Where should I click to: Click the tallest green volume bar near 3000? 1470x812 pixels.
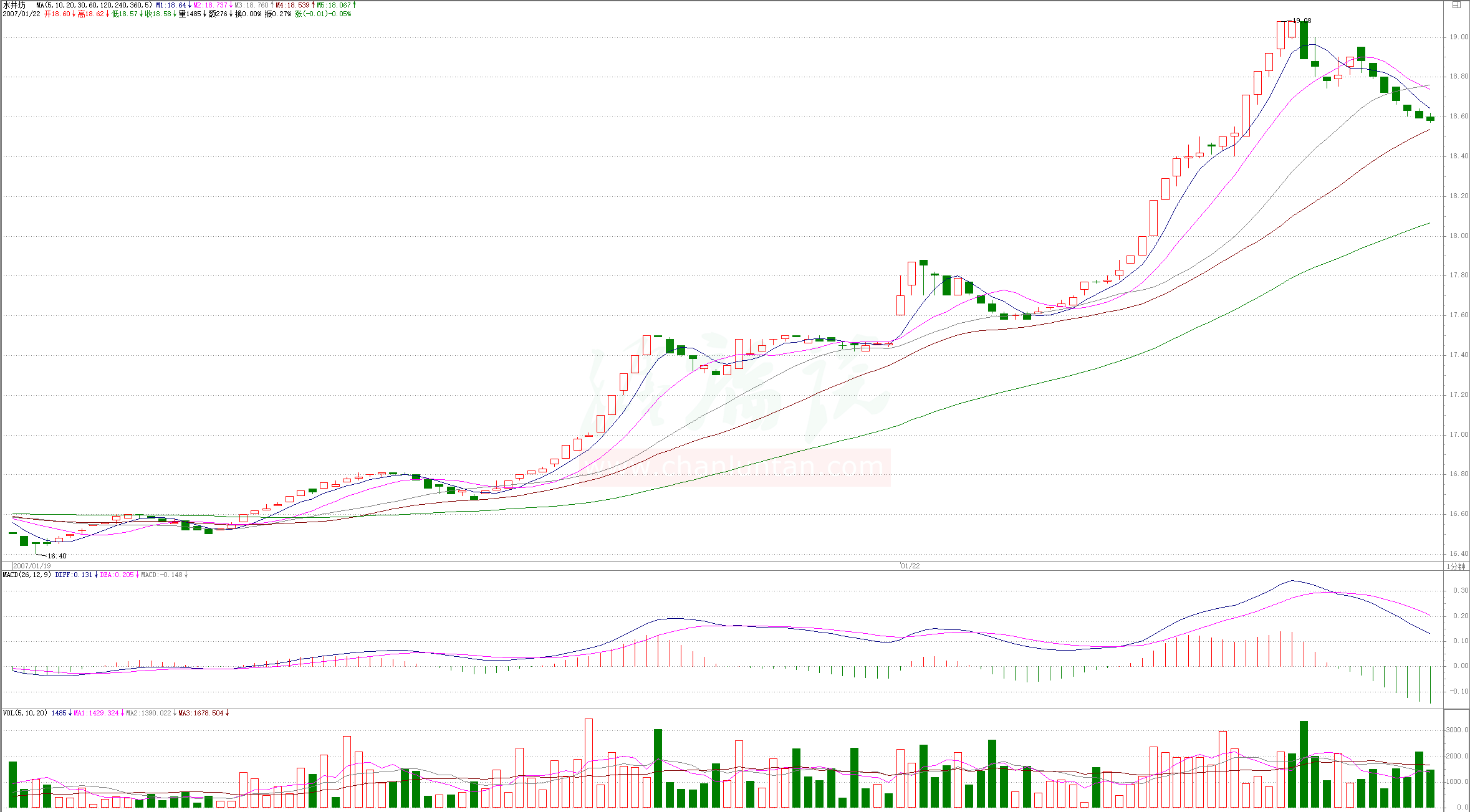(x=1304, y=764)
